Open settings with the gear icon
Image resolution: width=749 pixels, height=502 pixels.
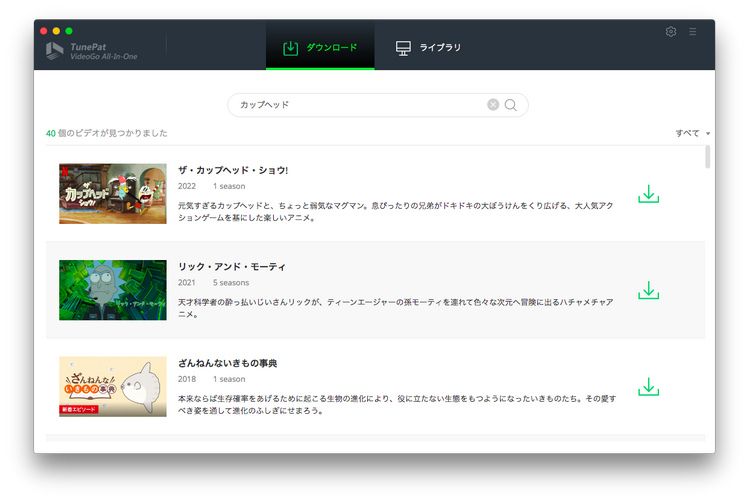[x=671, y=32]
